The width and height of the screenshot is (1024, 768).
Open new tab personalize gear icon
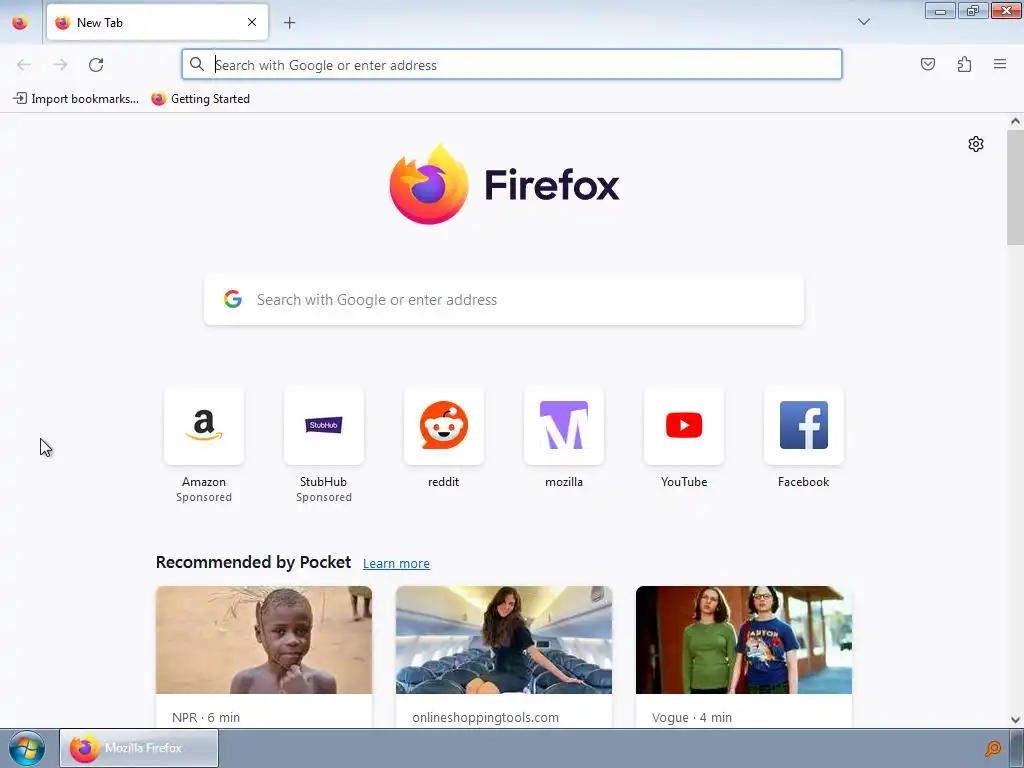coord(976,144)
